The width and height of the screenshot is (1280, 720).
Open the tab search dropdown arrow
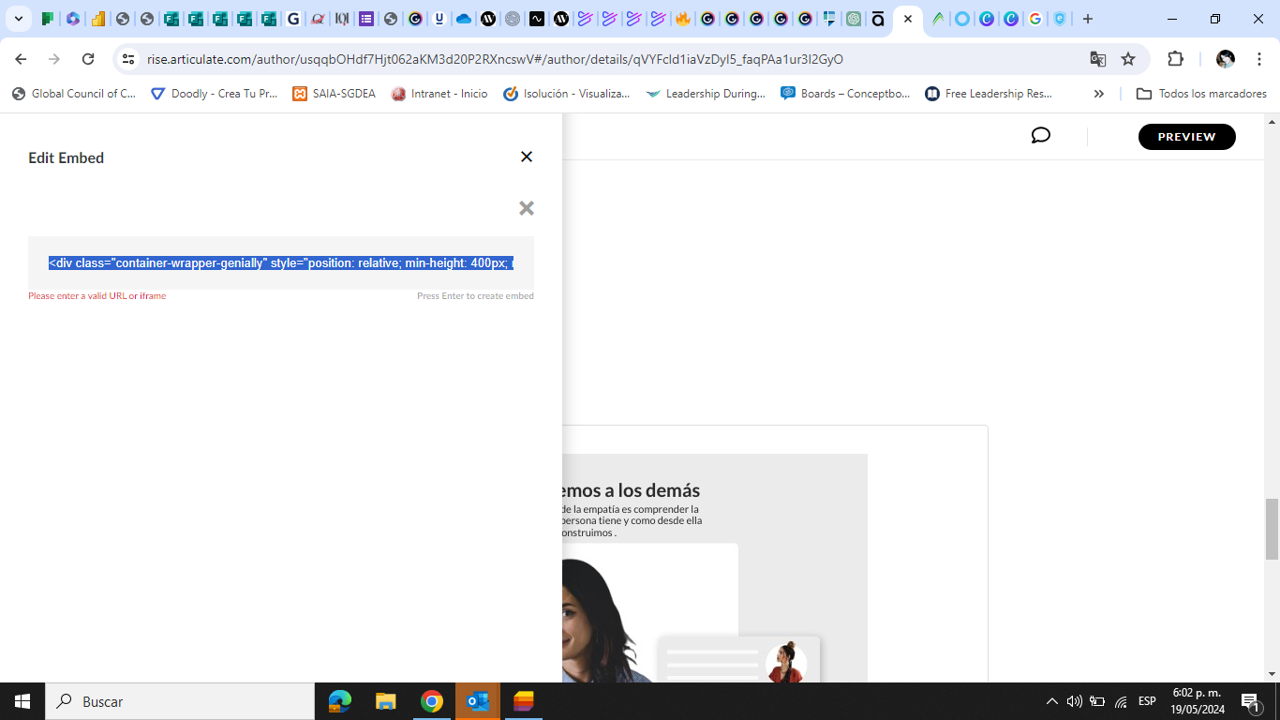(18, 19)
